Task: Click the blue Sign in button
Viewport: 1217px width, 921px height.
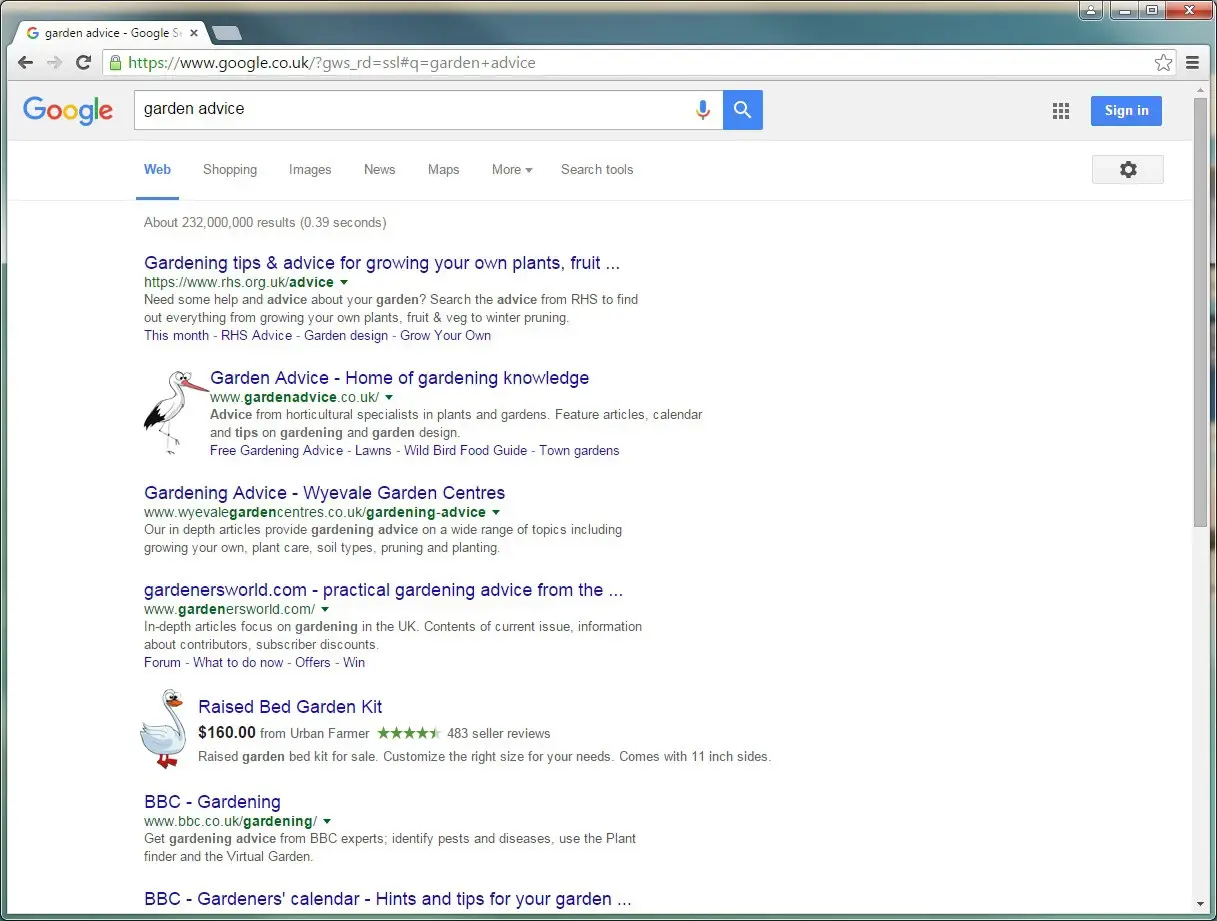Action: point(1126,111)
